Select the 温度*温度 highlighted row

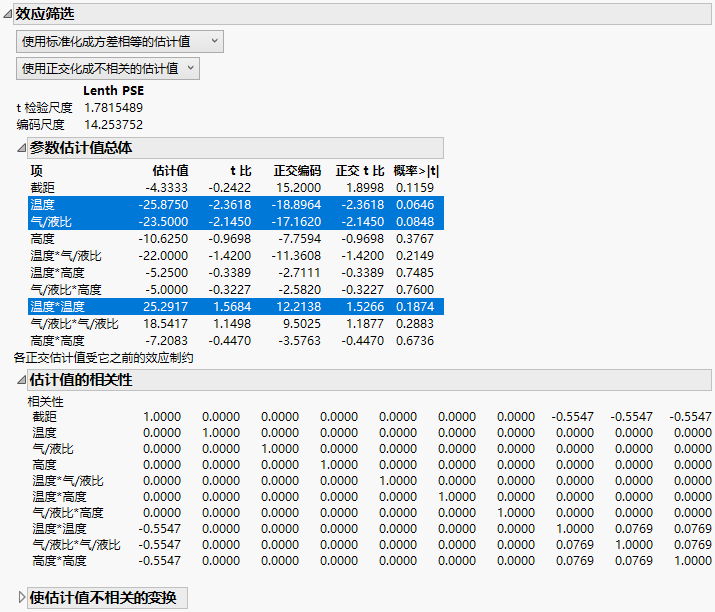236,306
